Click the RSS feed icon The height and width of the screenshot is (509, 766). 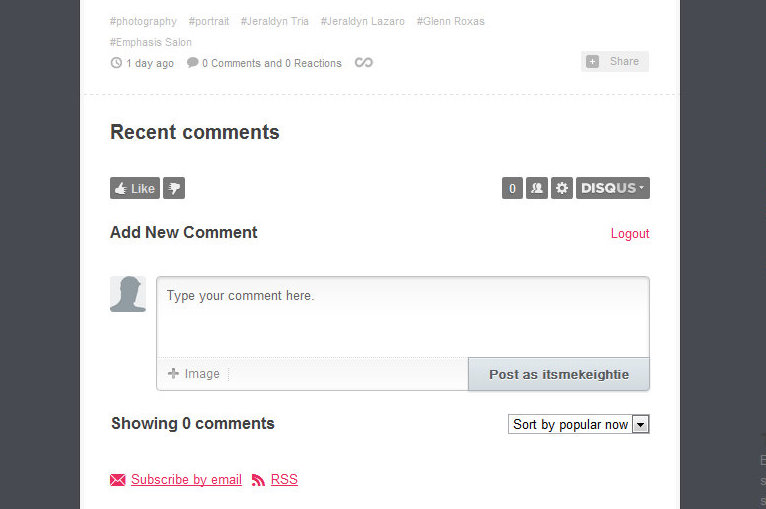(258, 480)
